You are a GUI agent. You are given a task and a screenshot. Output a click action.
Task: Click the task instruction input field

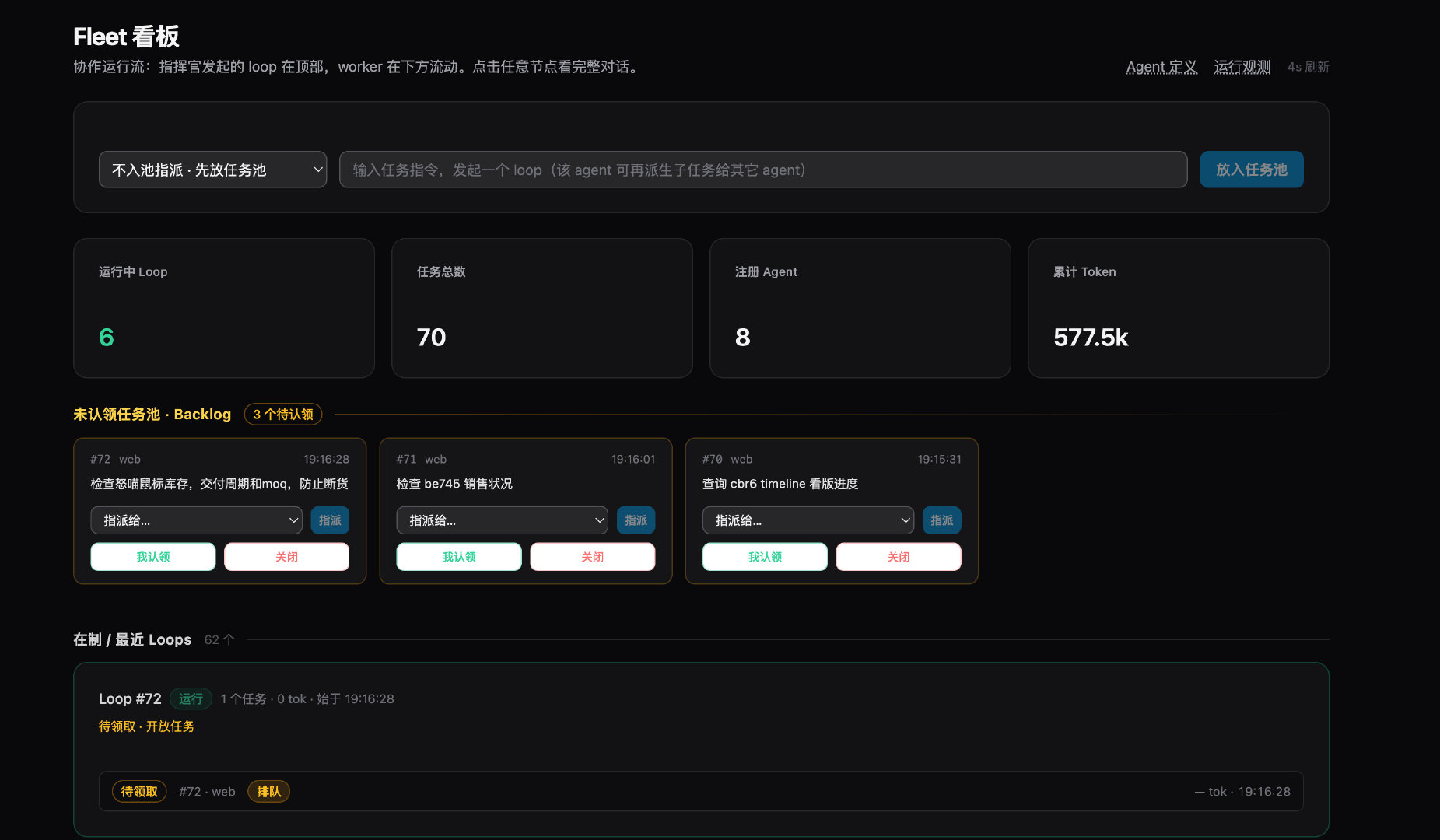763,170
